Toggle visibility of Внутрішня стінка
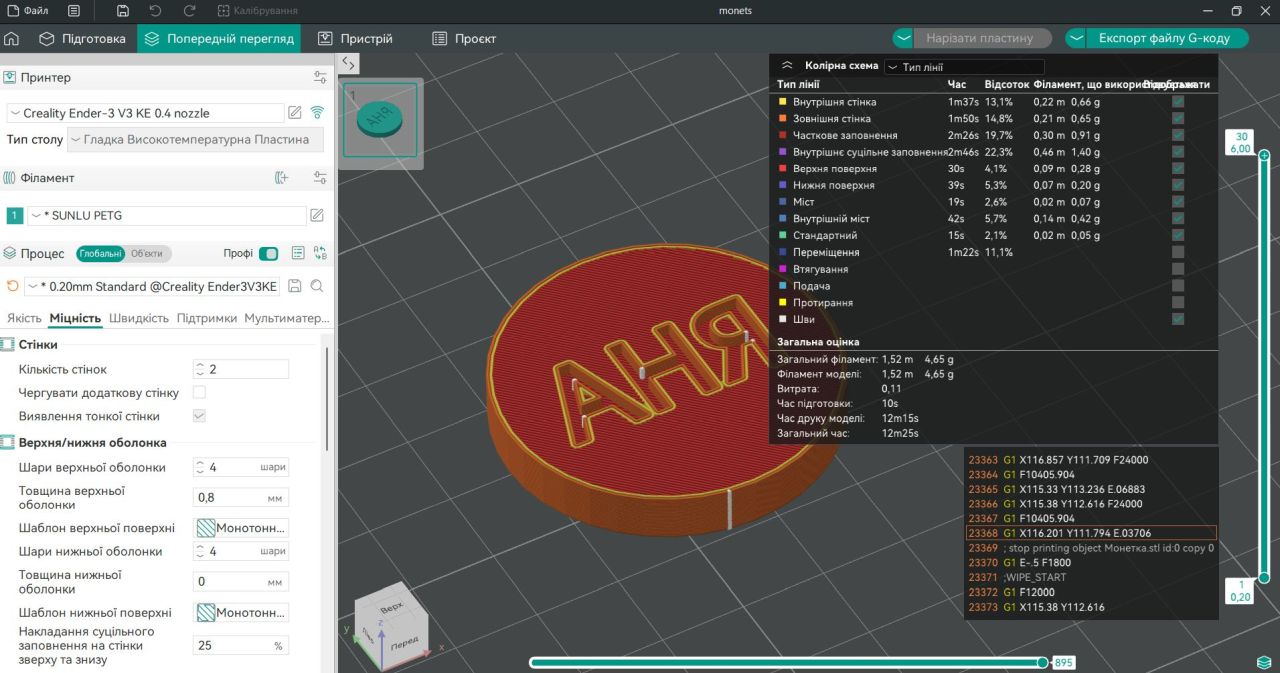The height and width of the screenshot is (673, 1280). (1178, 102)
